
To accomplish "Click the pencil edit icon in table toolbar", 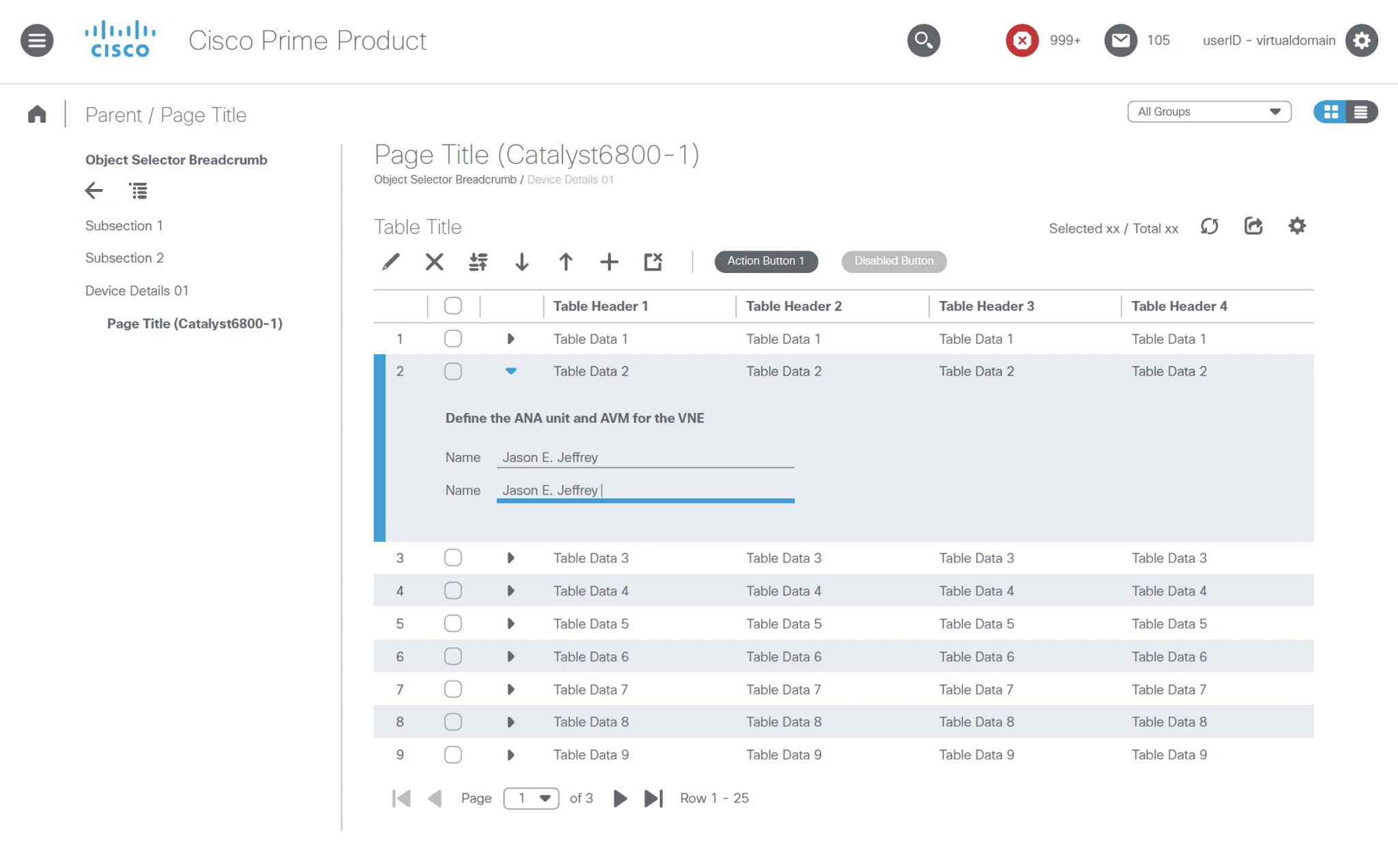I will (390, 261).
